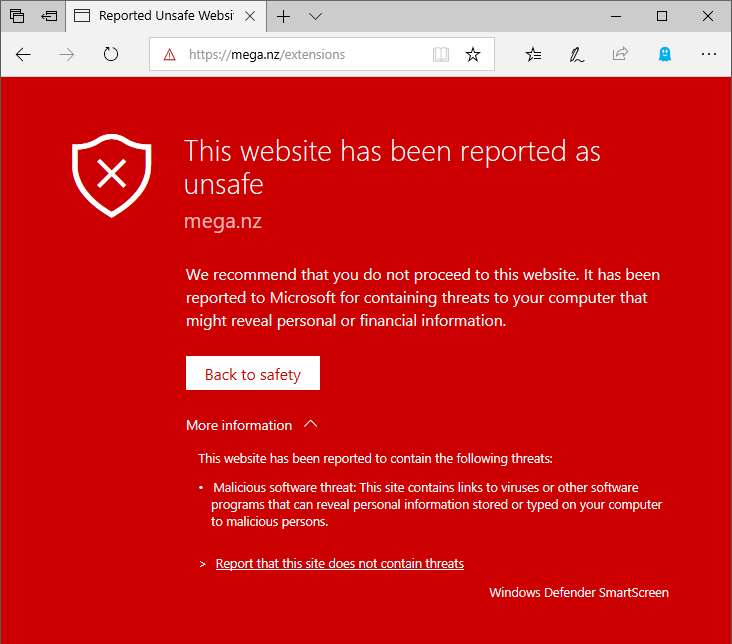Click the Back to safety button
Image resolution: width=732 pixels, height=644 pixels.
253,373
